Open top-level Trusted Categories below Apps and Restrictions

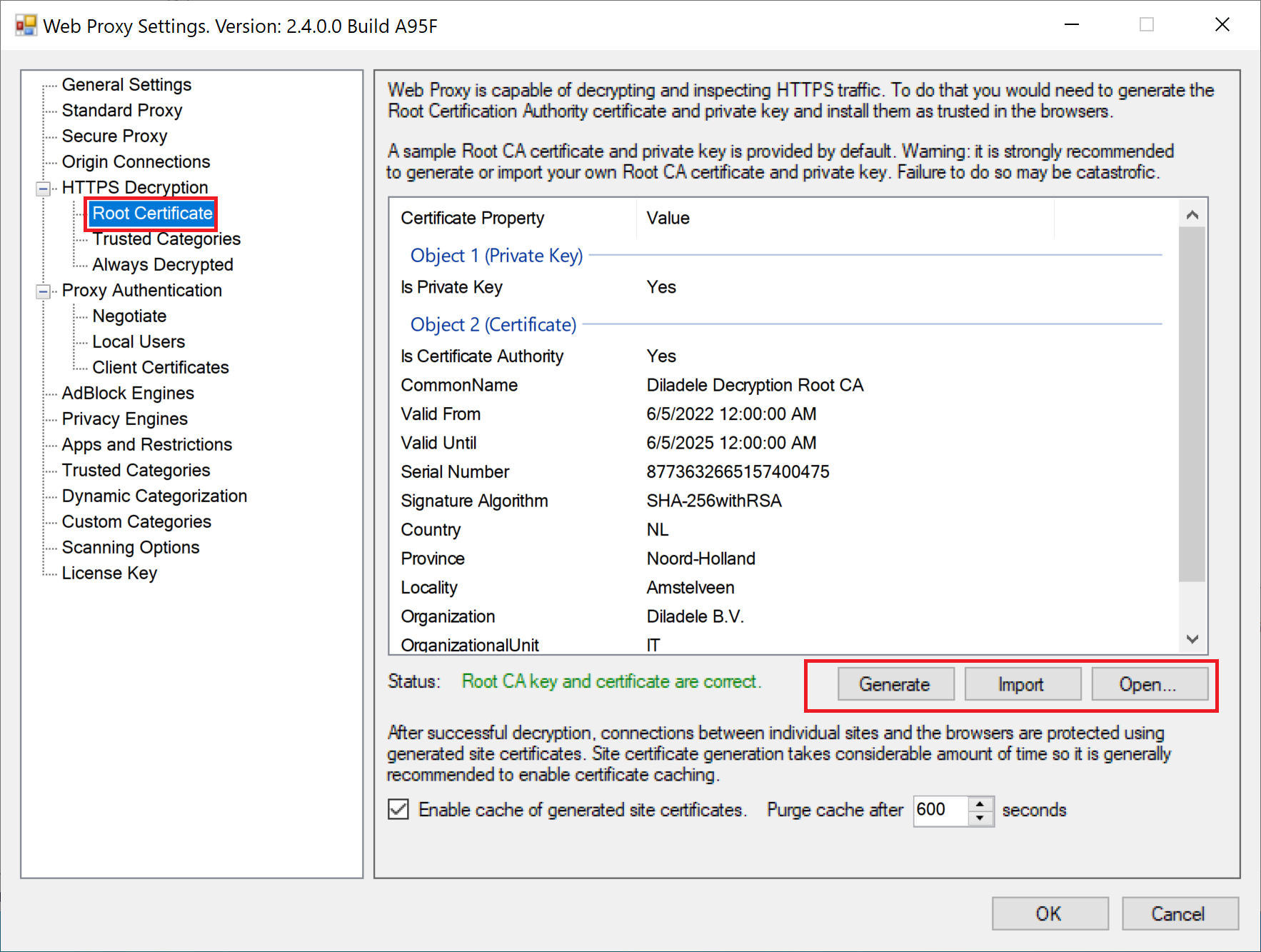tap(136, 470)
